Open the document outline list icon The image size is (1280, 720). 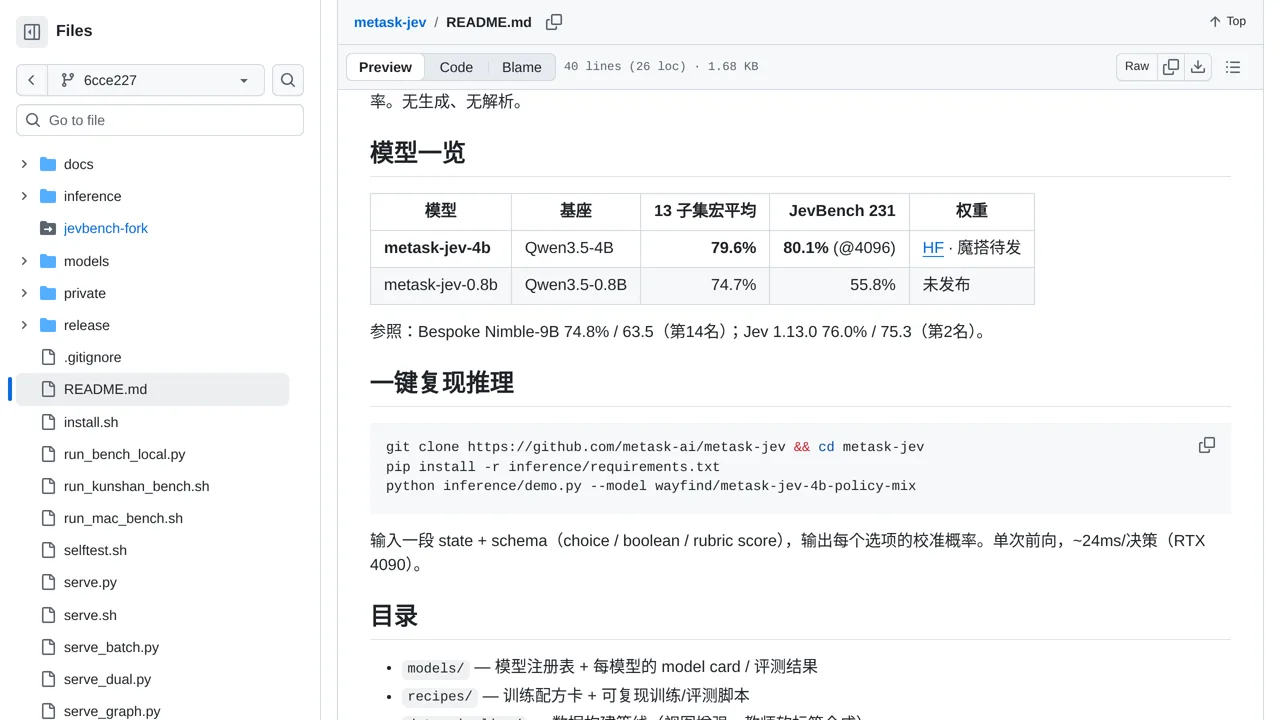pos(1233,67)
